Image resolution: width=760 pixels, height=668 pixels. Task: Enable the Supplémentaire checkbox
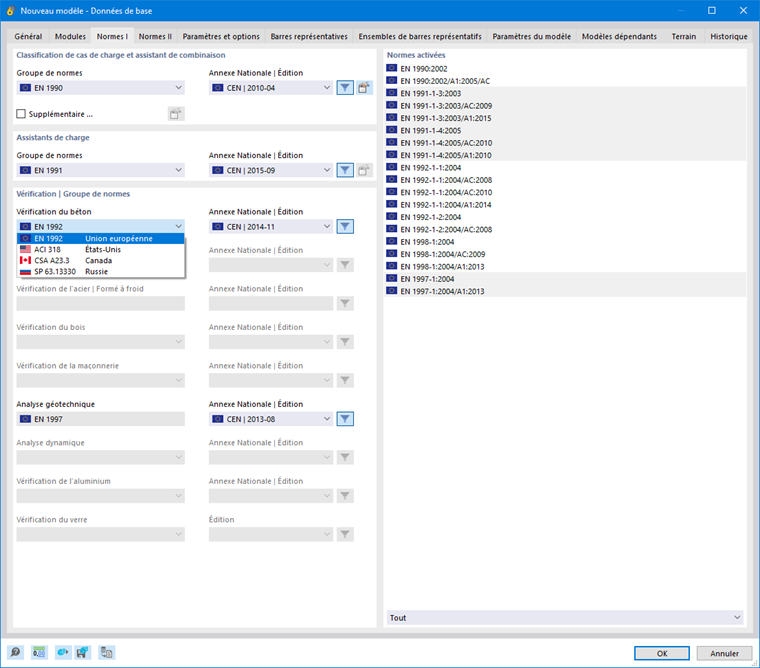[x=21, y=114]
